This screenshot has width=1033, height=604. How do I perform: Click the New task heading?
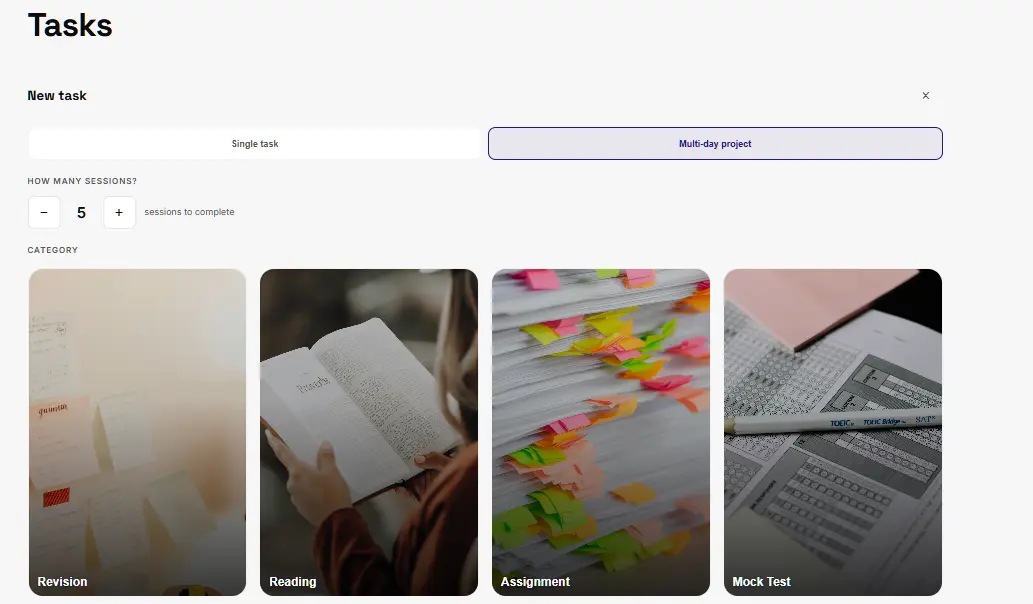pyautogui.click(x=57, y=96)
